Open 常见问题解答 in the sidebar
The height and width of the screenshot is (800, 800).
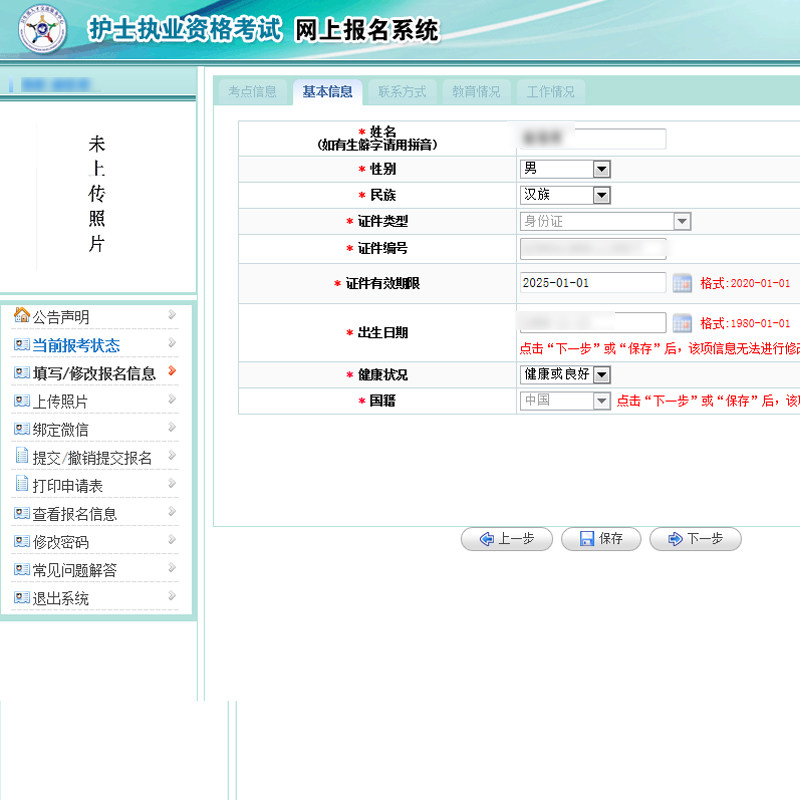click(x=75, y=570)
